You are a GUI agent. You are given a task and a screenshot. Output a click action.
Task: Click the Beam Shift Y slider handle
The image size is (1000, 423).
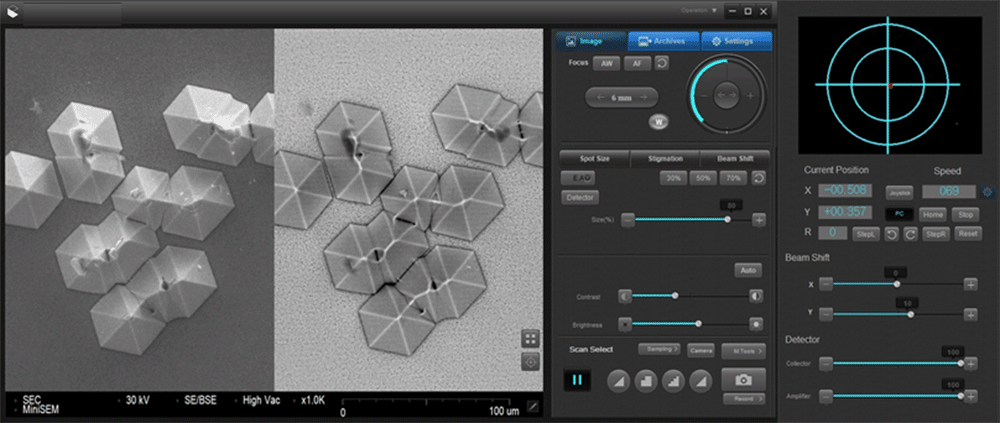(910, 314)
